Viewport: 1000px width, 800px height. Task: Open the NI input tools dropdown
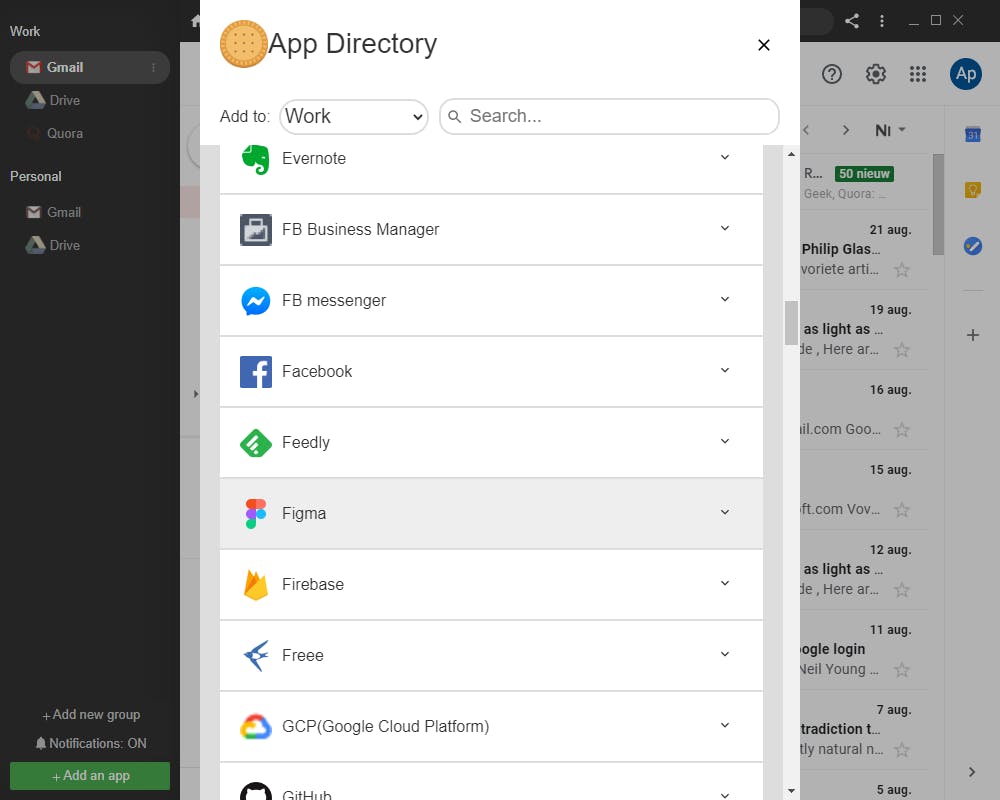click(x=890, y=130)
